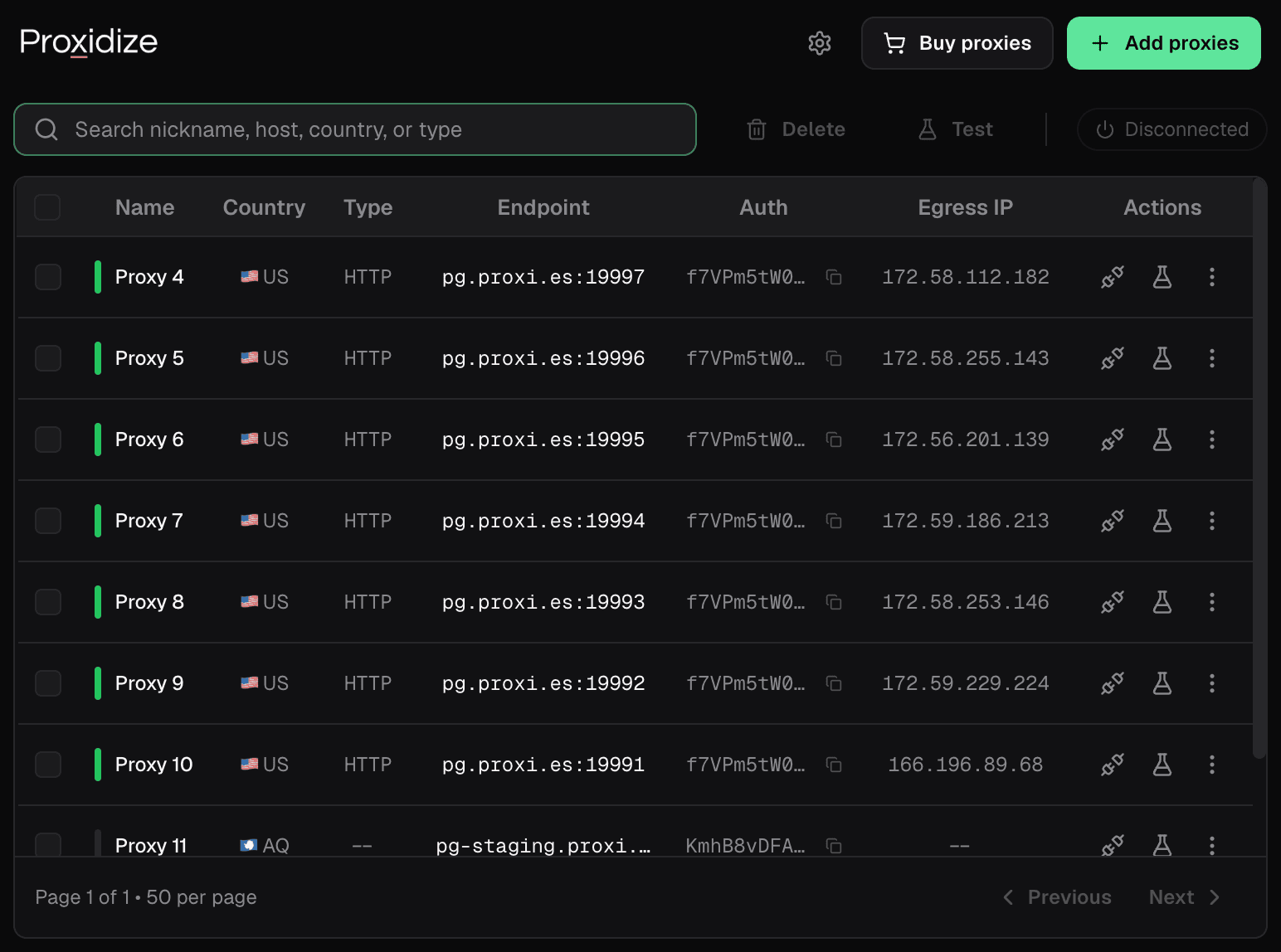Select the Proxy 9 row checkbox
This screenshot has width=1281, height=952.
click(48, 683)
